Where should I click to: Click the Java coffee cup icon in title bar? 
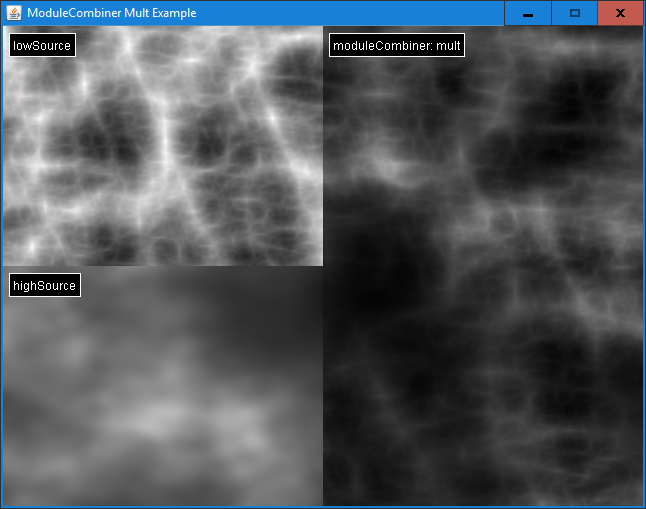[14, 13]
